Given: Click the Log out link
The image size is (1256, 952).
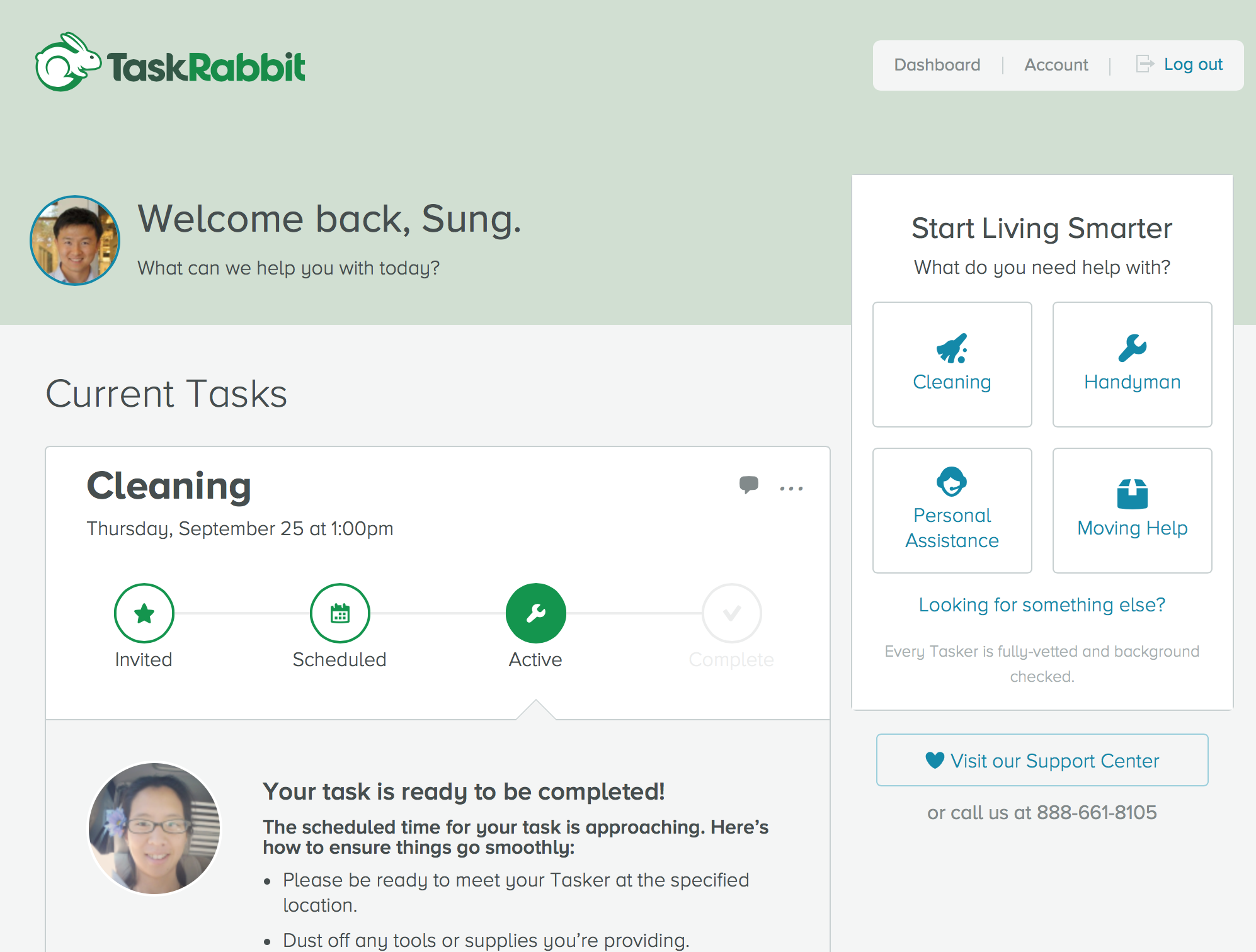Looking at the screenshot, I should click(x=1193, y=64).
